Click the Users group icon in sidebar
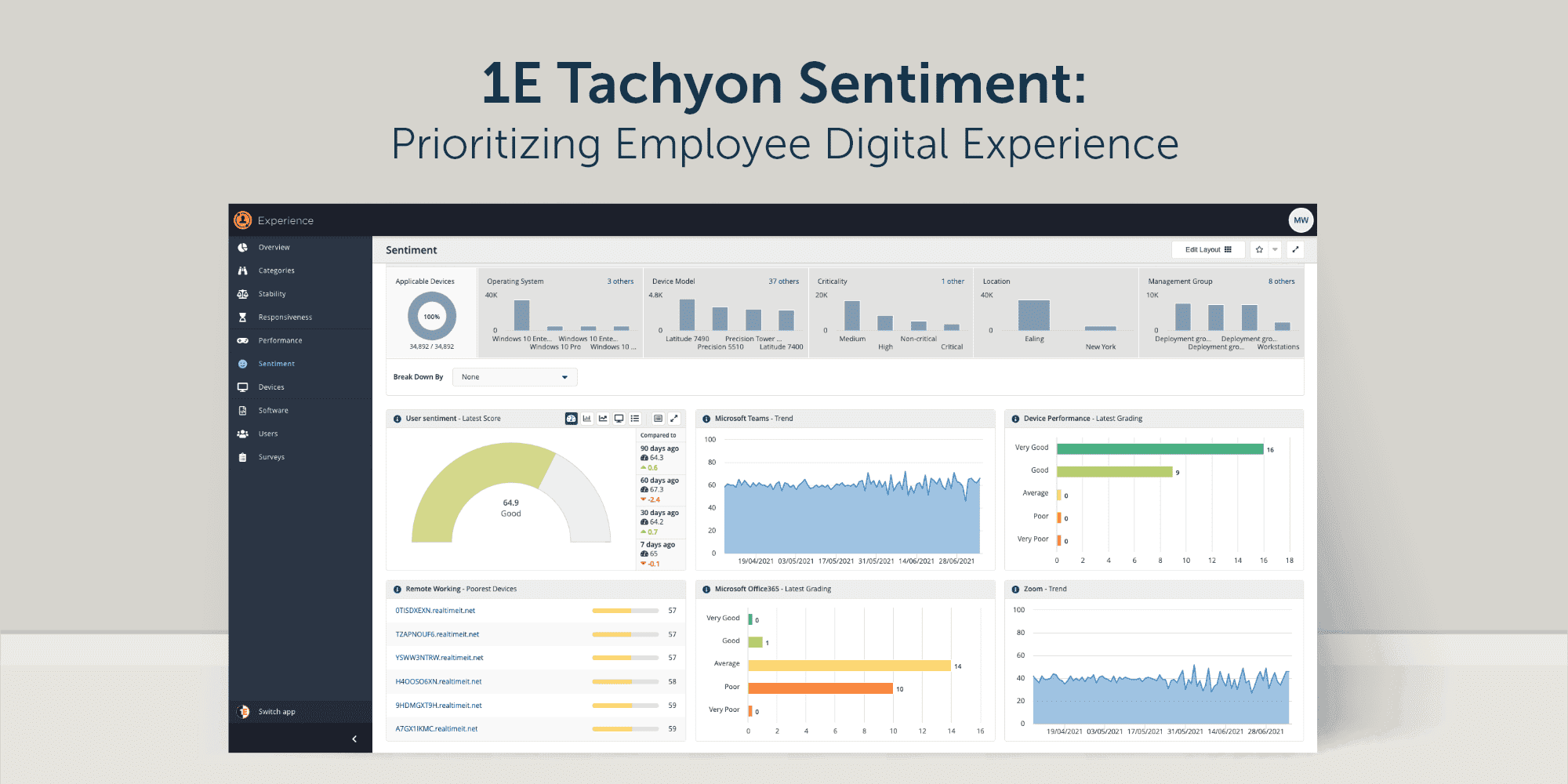Screen dimensions: 1568x784 coord(242,434)
